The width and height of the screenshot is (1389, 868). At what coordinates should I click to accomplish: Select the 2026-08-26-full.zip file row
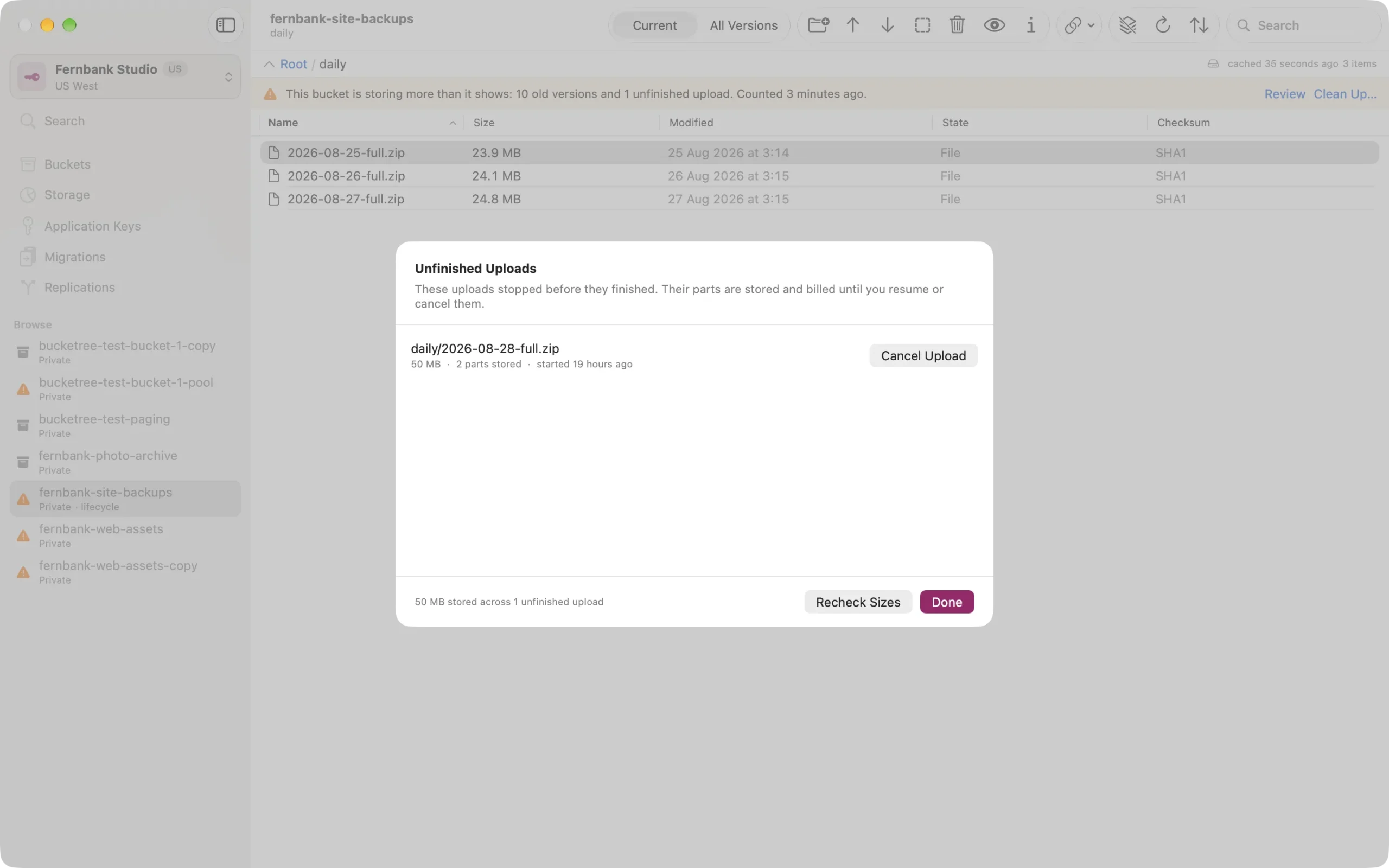pos(820,176)
